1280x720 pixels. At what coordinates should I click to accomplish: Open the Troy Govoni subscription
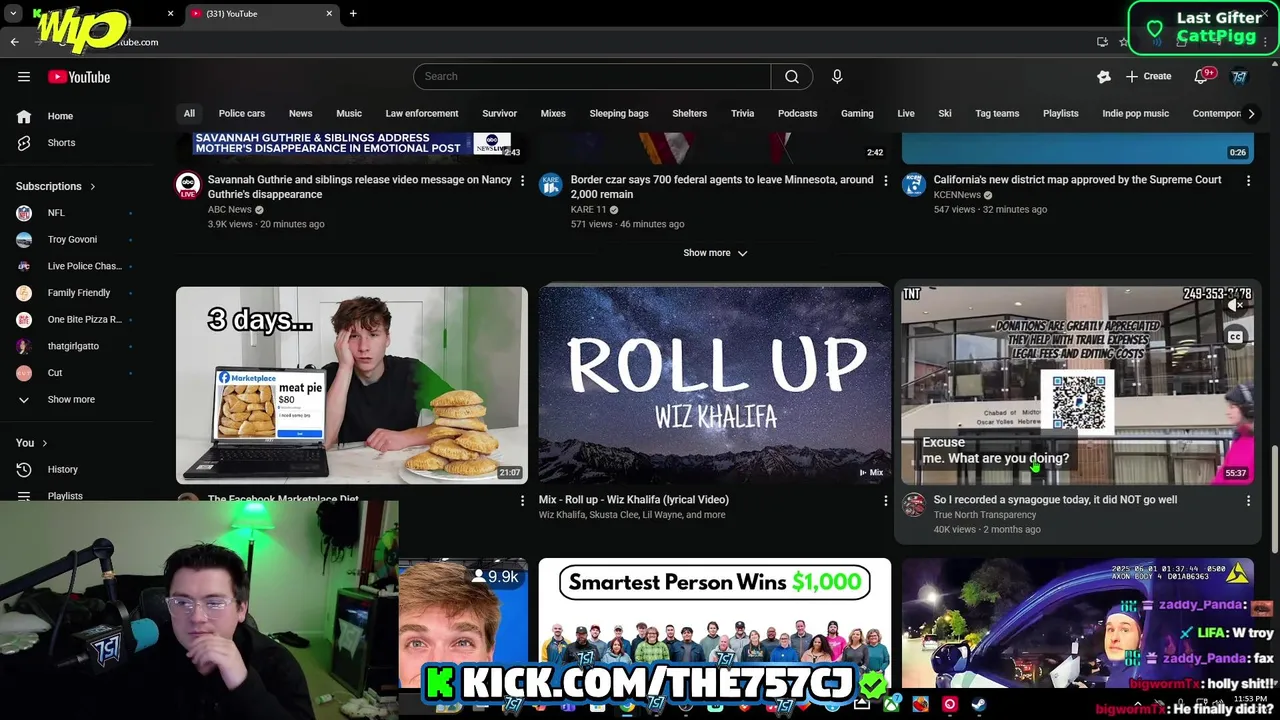pos(75,240)
